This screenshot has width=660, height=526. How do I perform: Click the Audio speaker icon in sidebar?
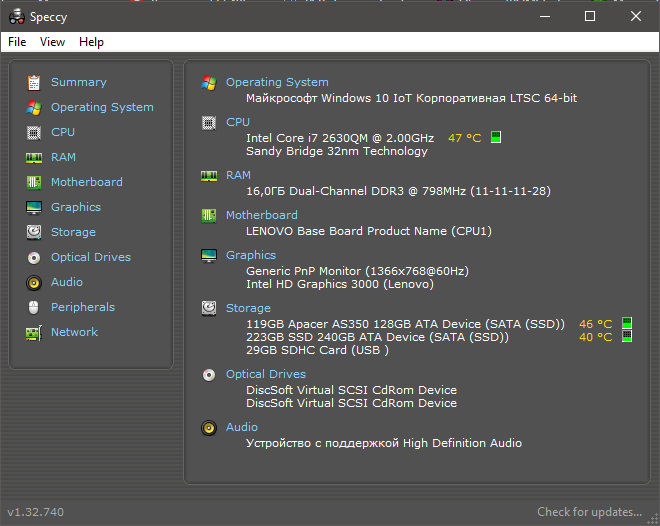click(34, 283)
